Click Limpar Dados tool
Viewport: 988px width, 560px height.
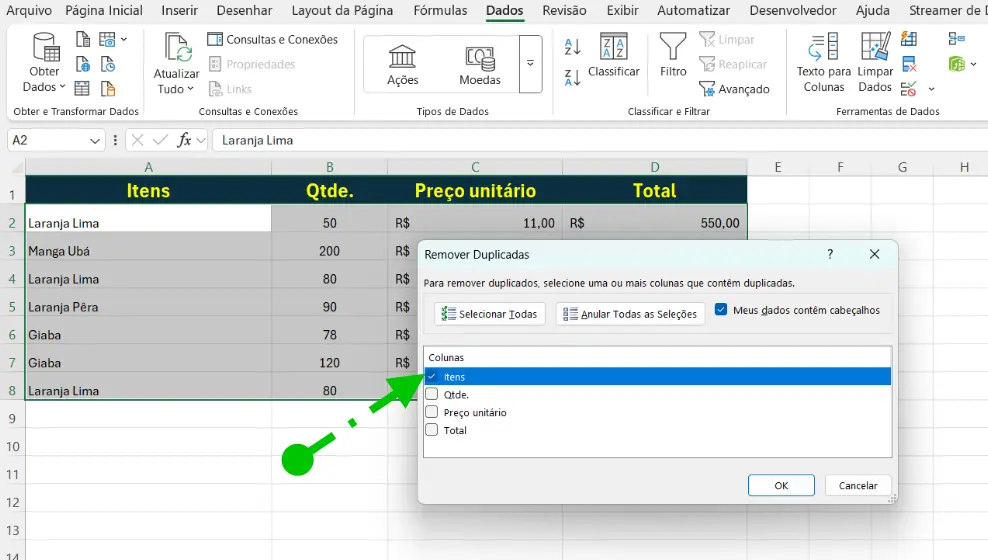875,63
